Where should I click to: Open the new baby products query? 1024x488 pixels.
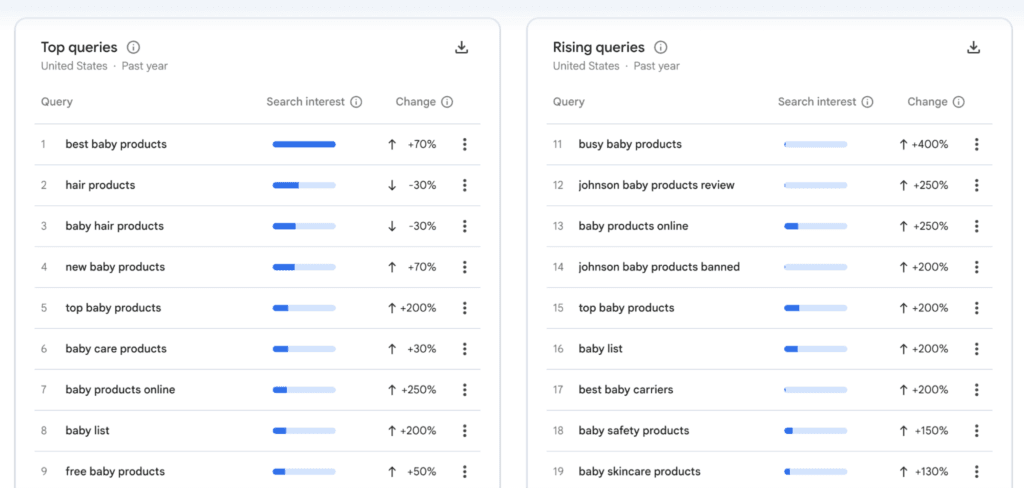(x=115, y=267)
